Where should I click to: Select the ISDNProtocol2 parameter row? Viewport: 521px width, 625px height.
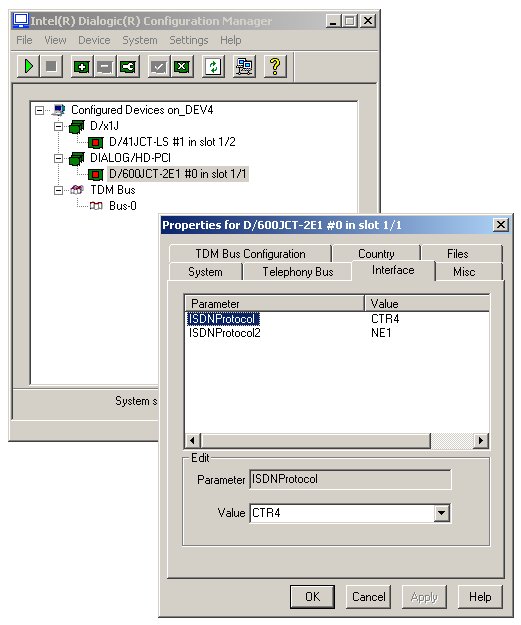(337, 333)
